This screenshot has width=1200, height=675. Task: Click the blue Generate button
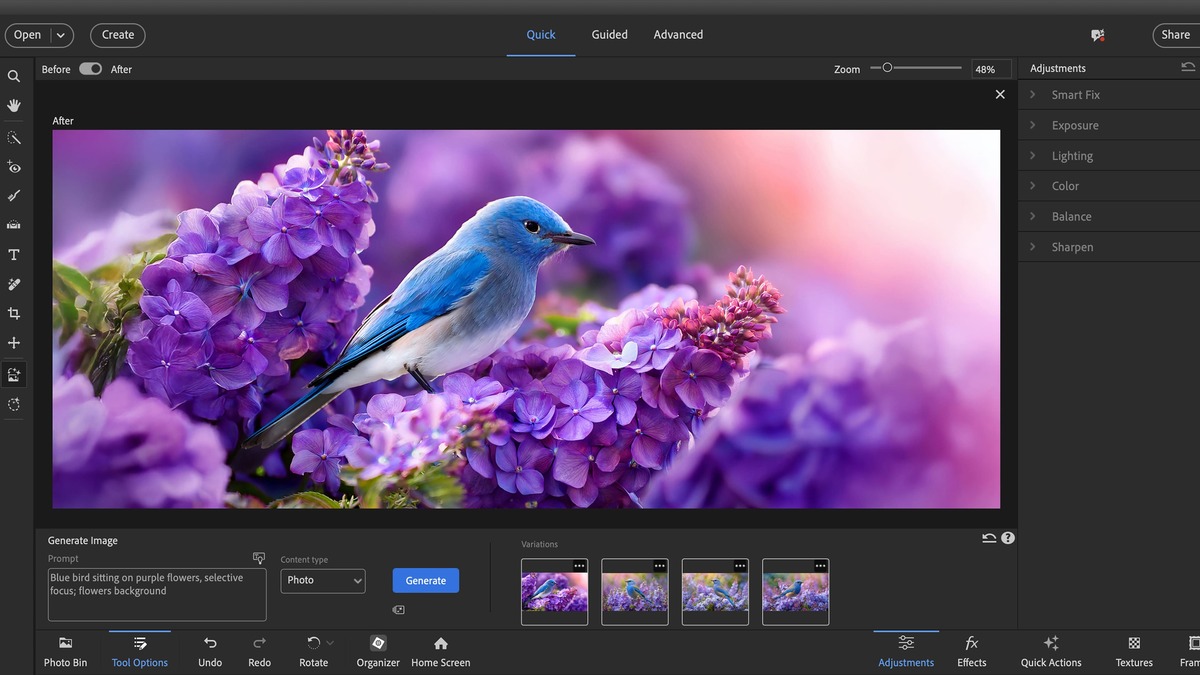pos(425,580)
